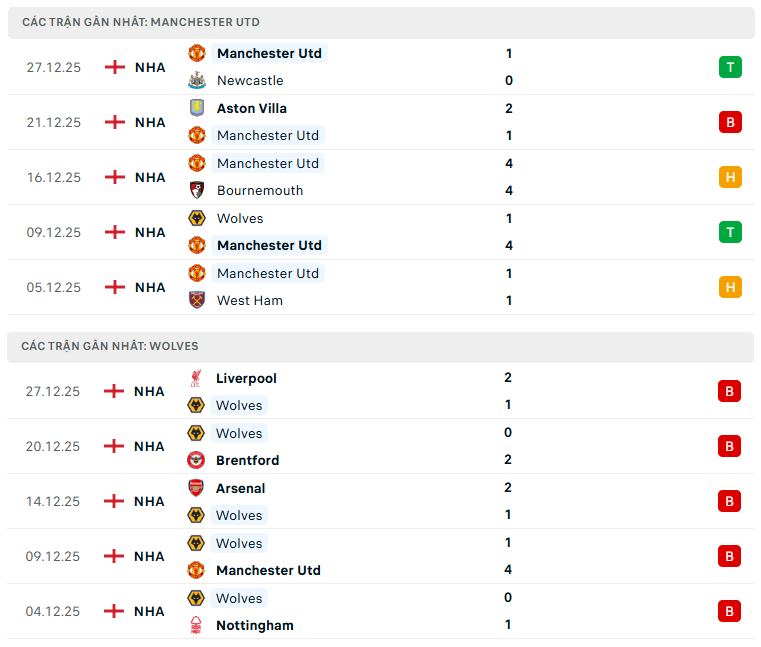The image size is (761, 647).
Task: Click the Nottingham club crest icon
Action: click(196, 625)
